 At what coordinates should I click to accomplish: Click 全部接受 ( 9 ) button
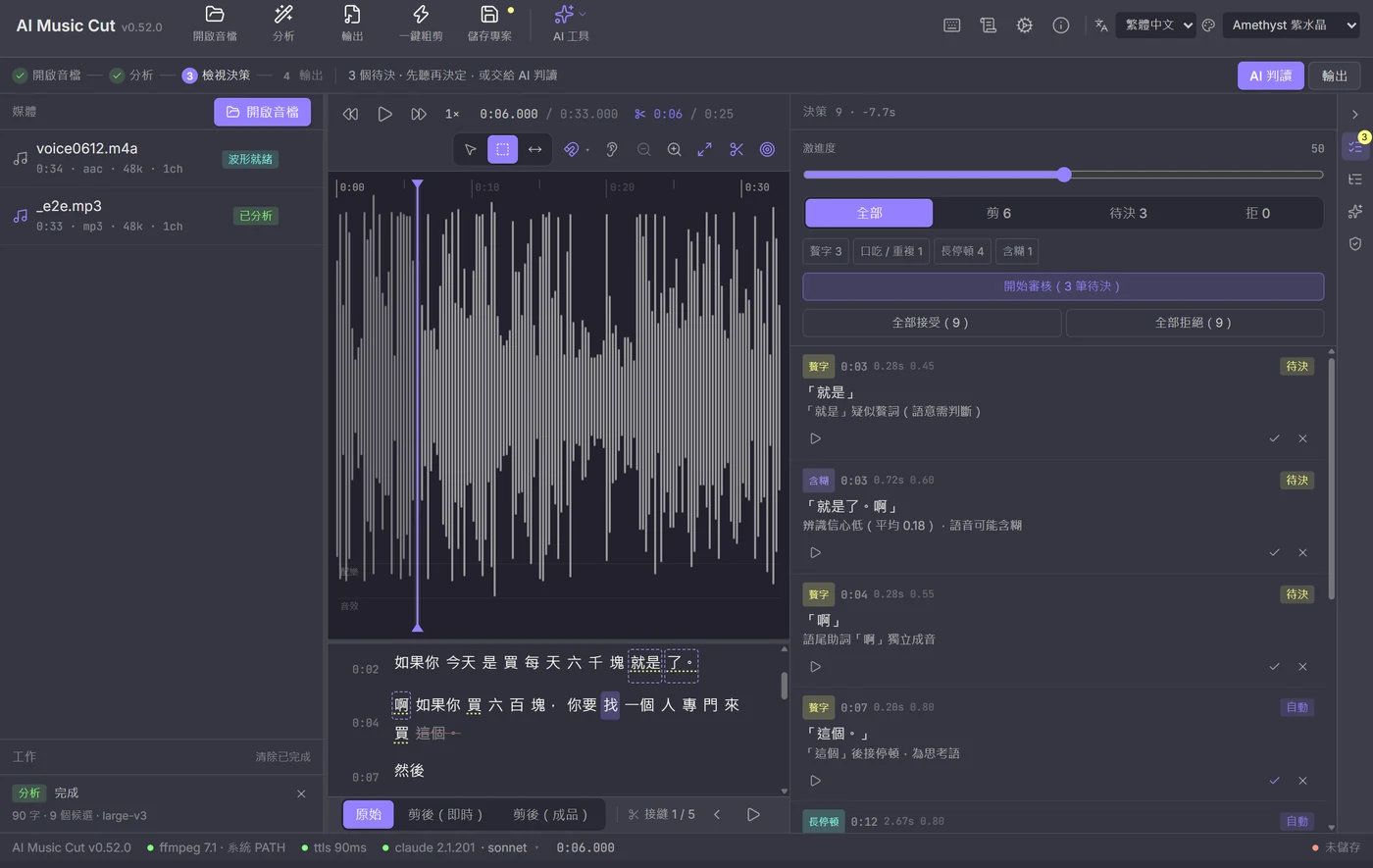[x=932, y=323]
